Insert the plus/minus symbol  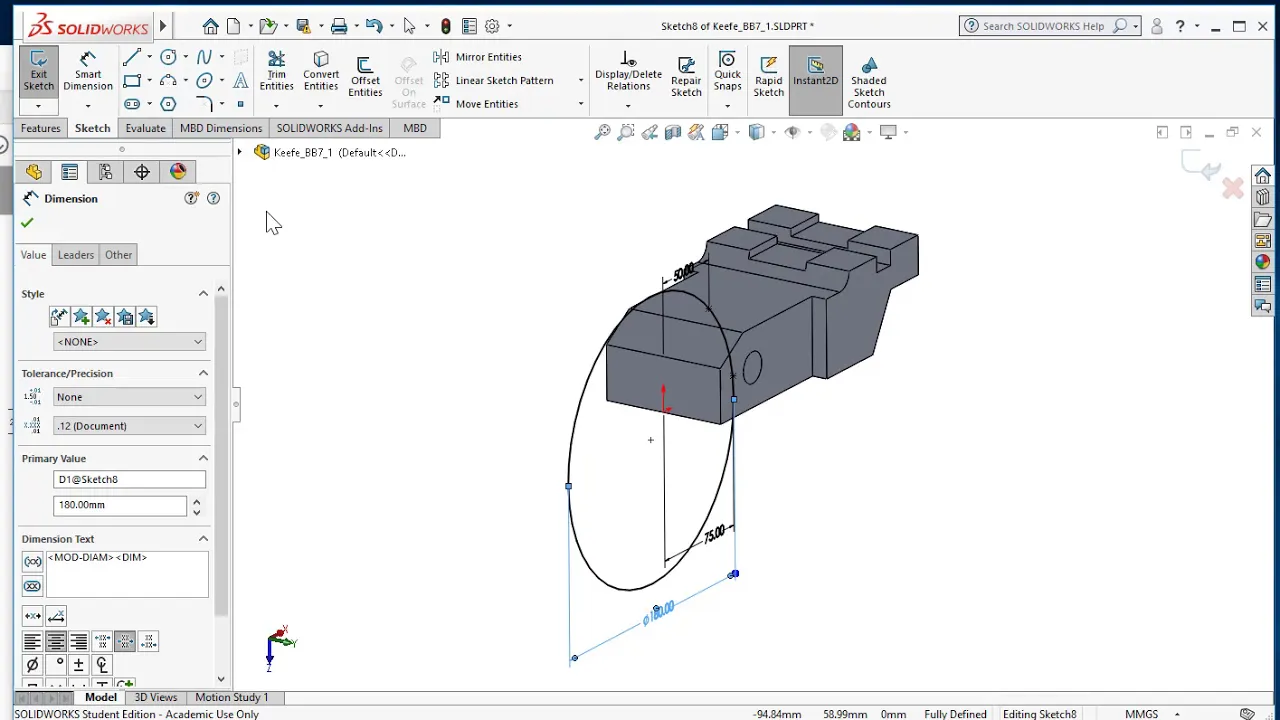click(x=78, y=665)
